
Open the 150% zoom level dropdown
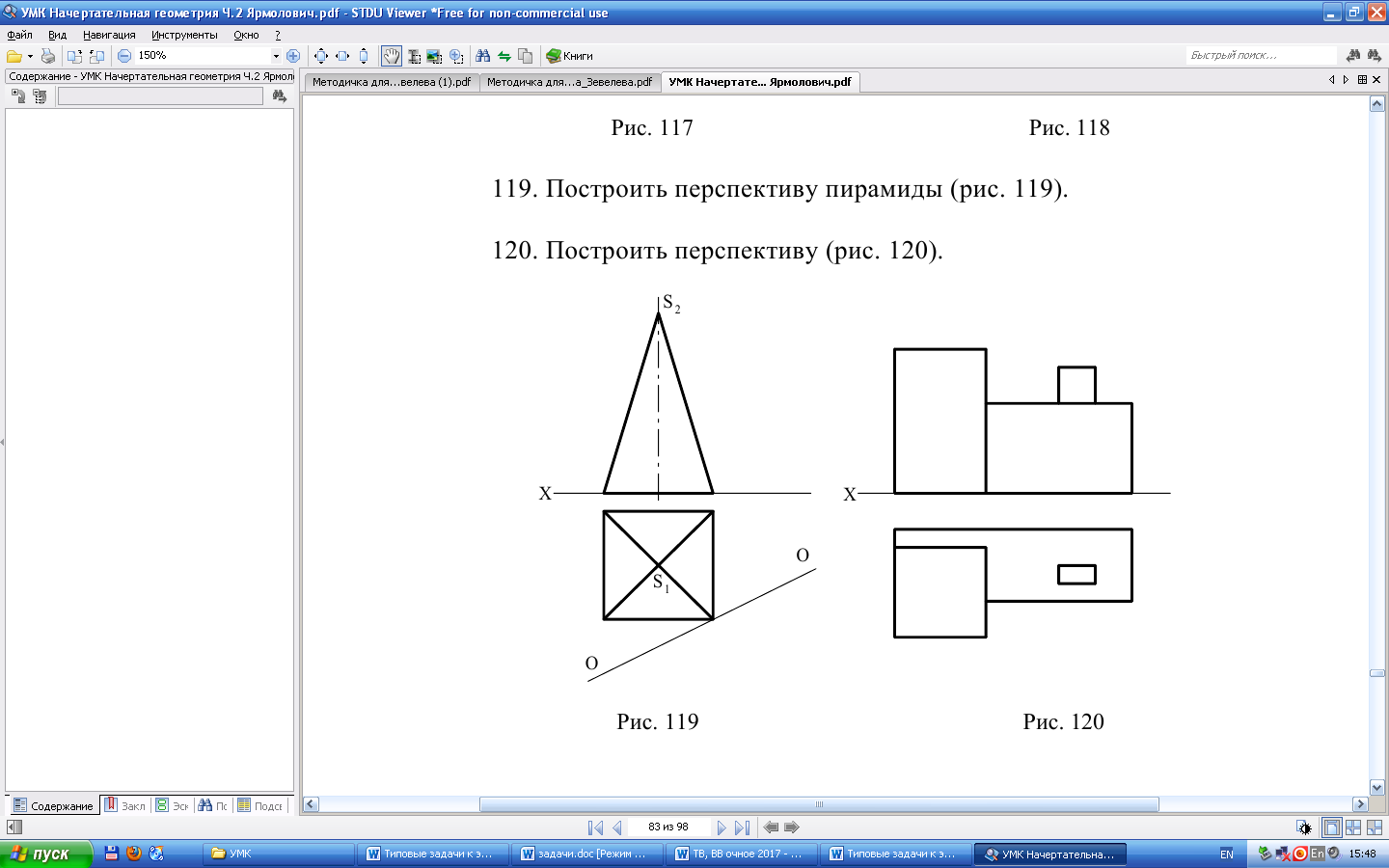click(276, 56)
